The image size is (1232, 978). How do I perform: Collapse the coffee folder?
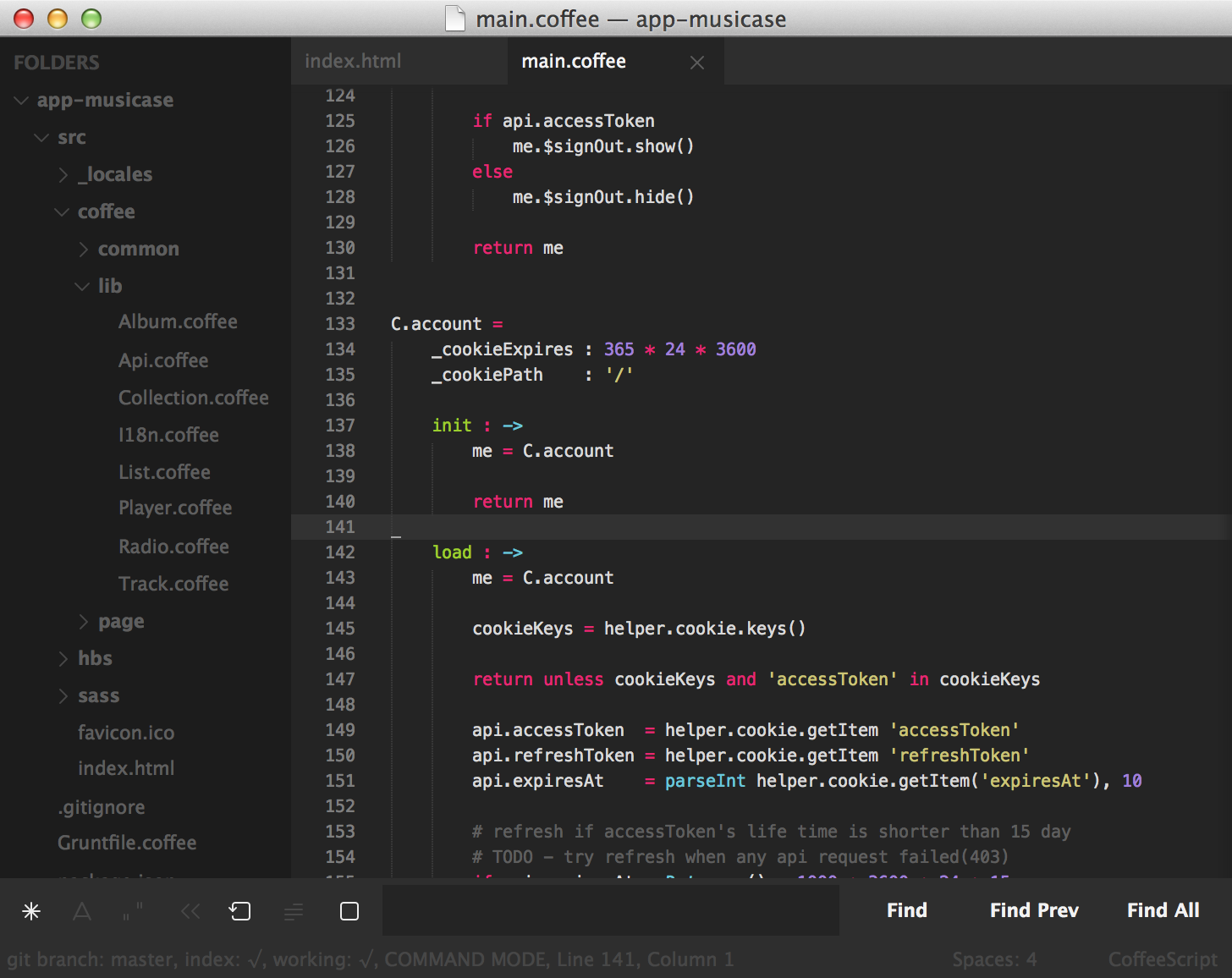click(x=62, y=212)
